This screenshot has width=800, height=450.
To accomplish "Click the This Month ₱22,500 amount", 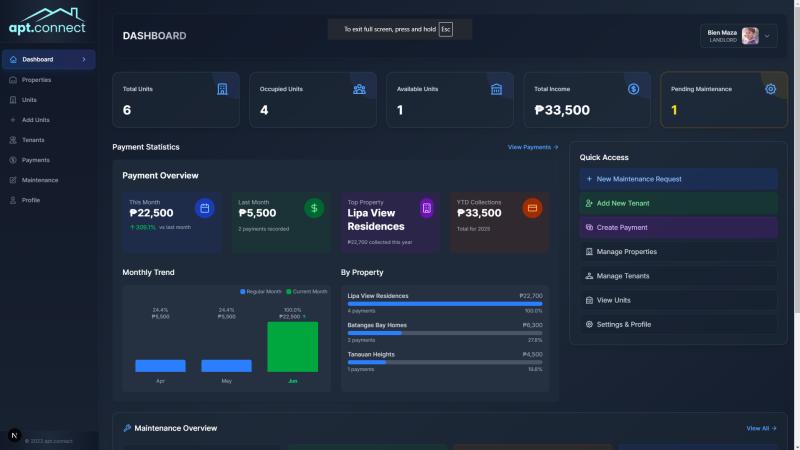I will (151, 213).
